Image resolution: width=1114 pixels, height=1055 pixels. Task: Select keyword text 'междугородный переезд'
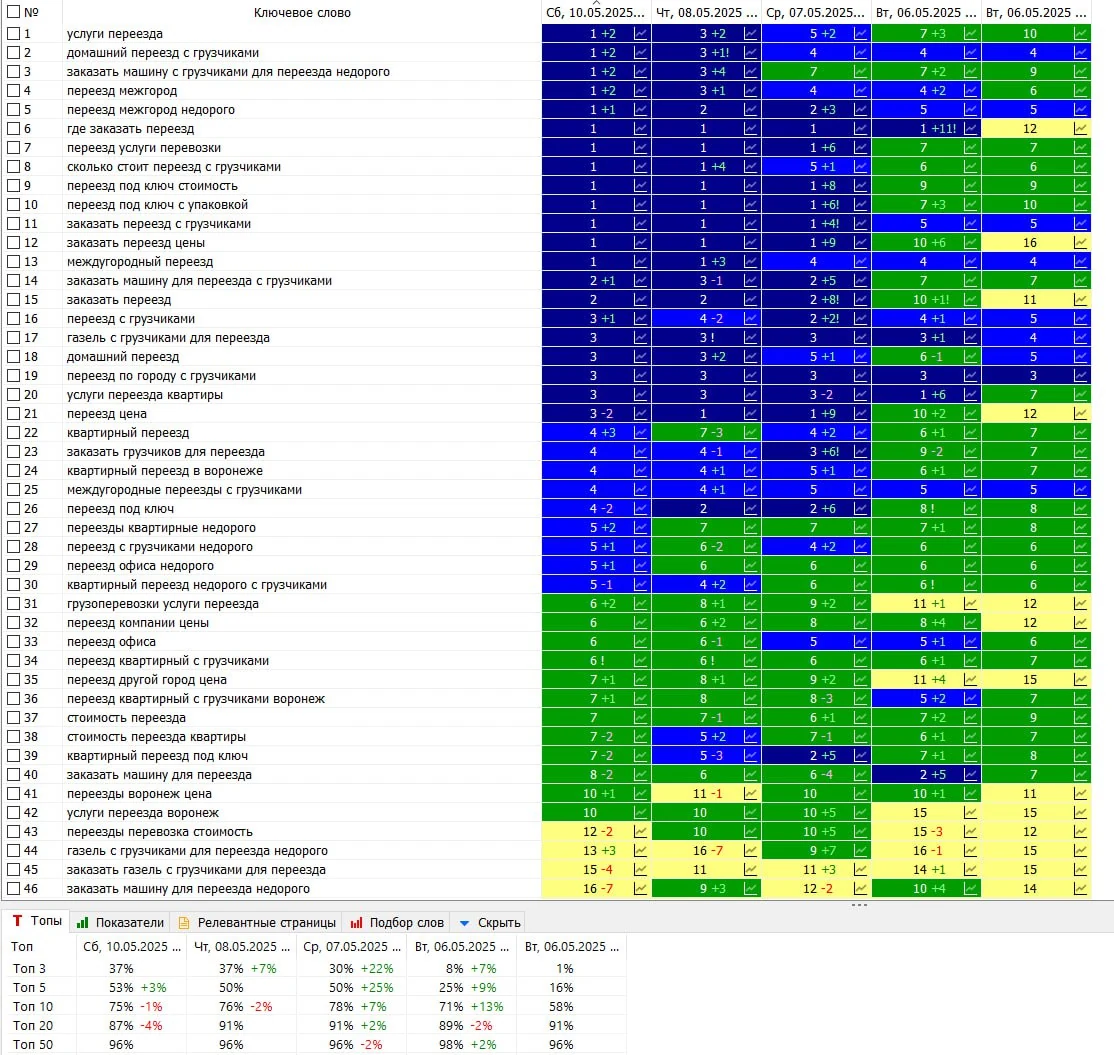point(140,261)
